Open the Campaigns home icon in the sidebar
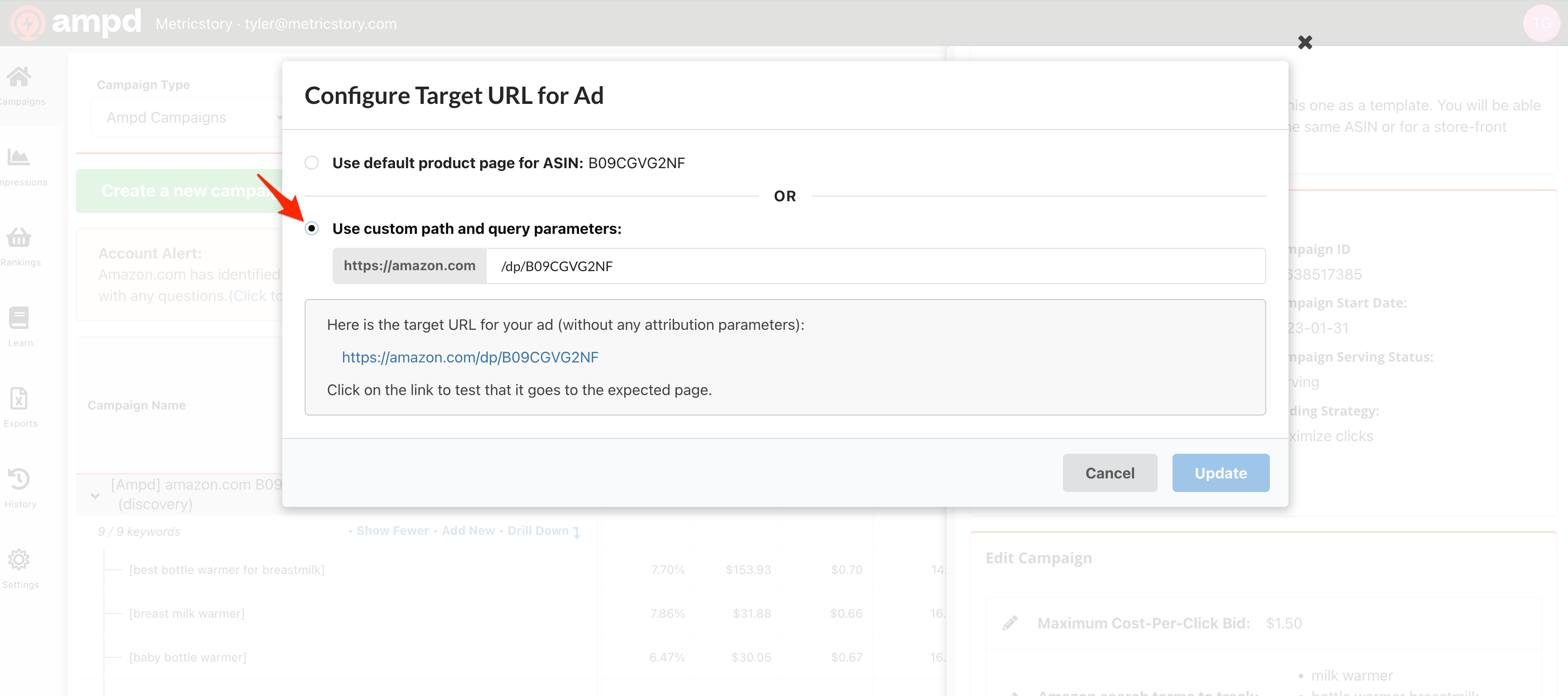 pos(19,77)
